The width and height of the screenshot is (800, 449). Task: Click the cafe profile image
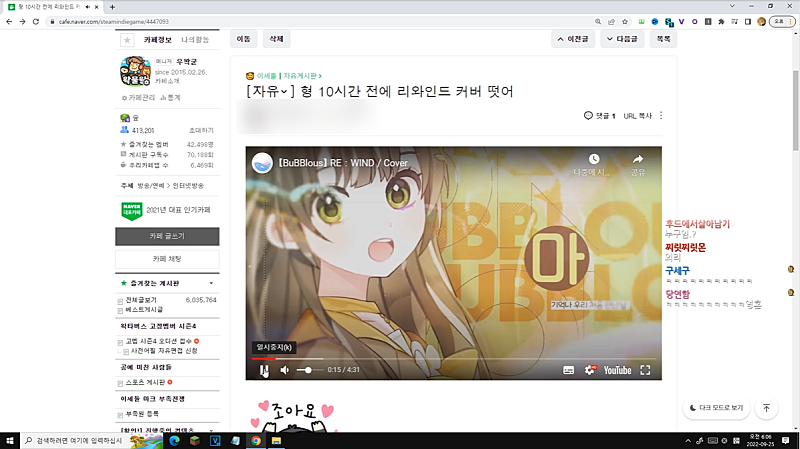pyautogui.click(x=135, y=71)
